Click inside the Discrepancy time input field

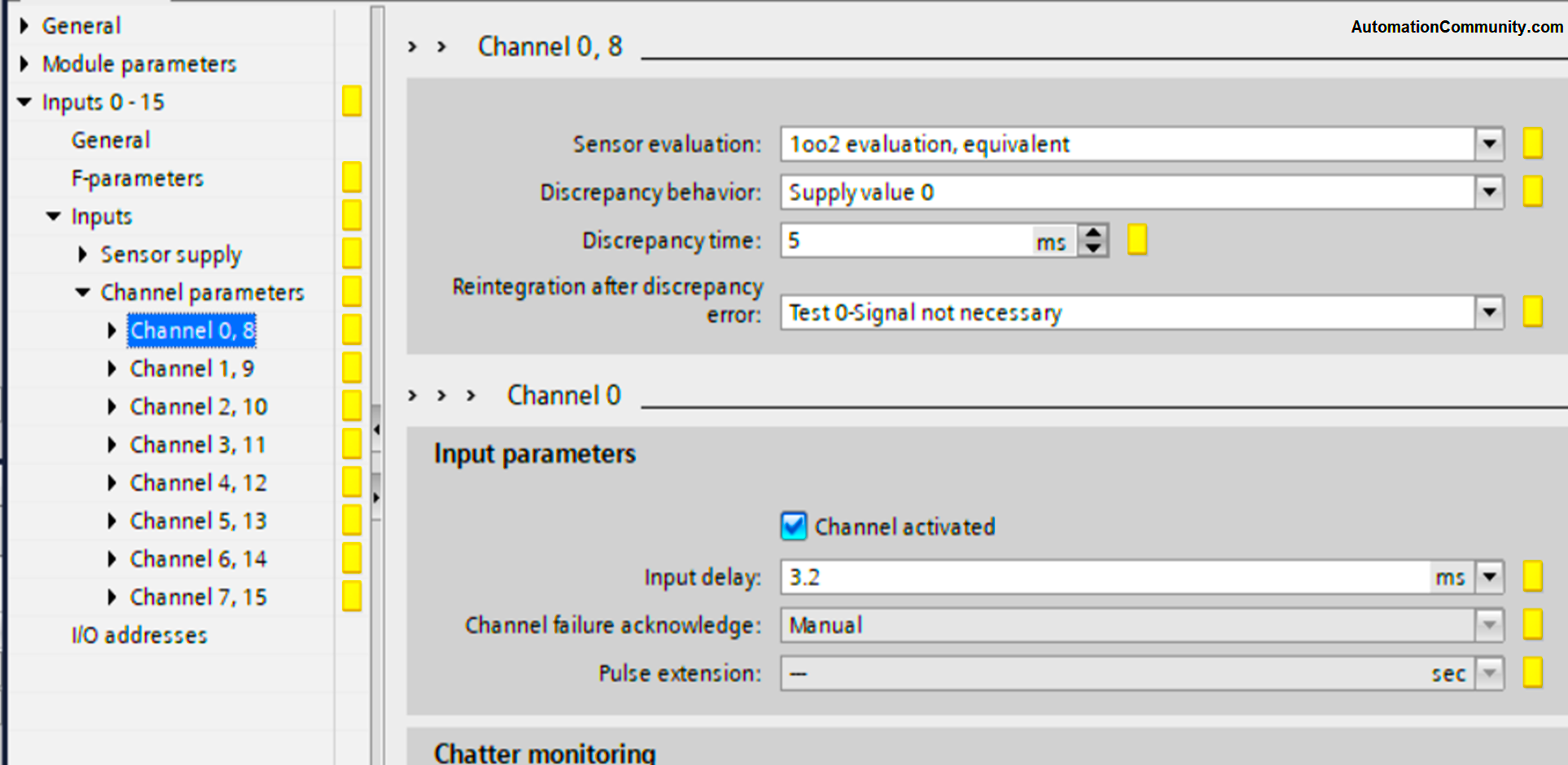pos(896,239)
